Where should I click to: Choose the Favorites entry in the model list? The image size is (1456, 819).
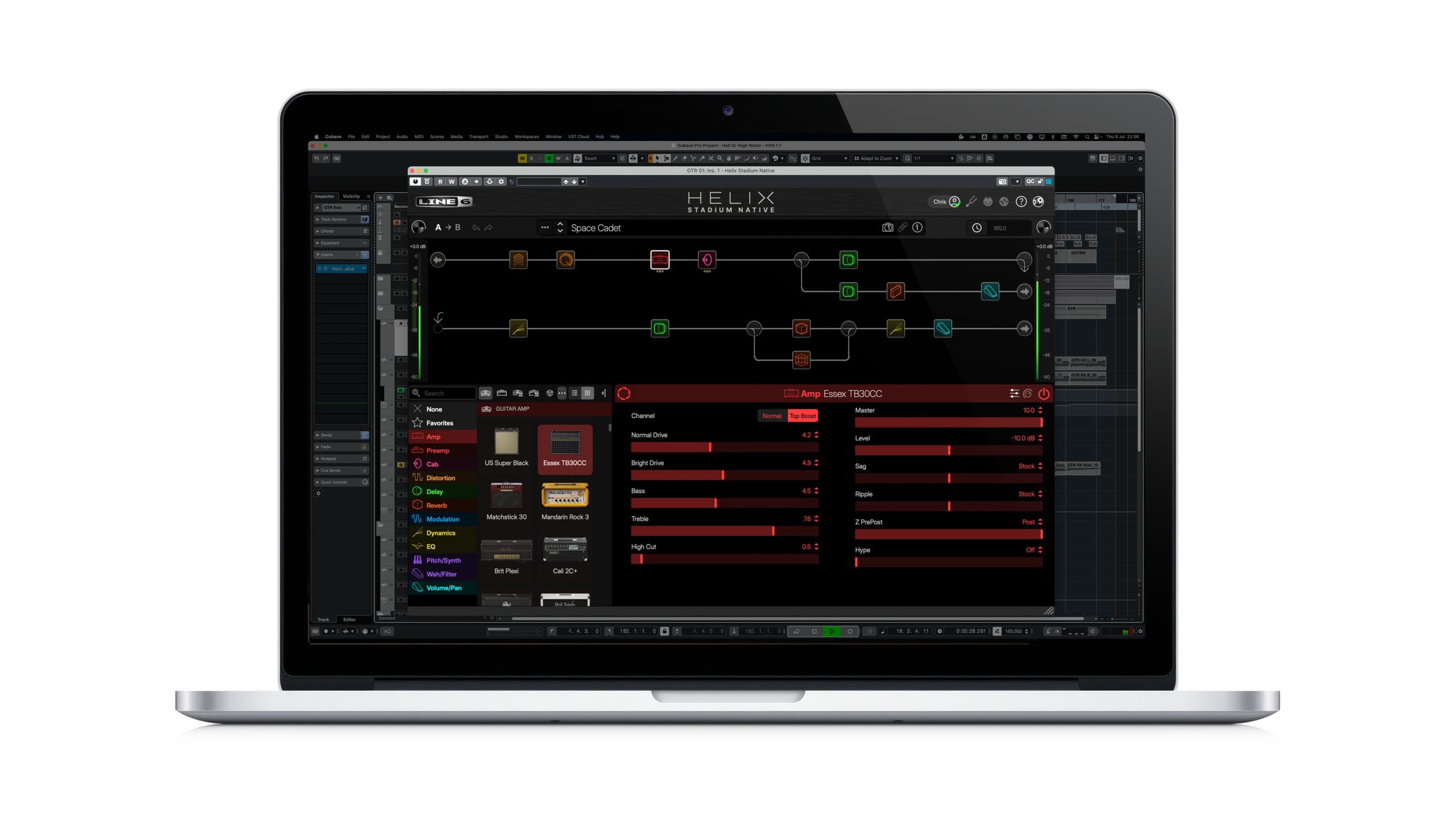[443, 423]
